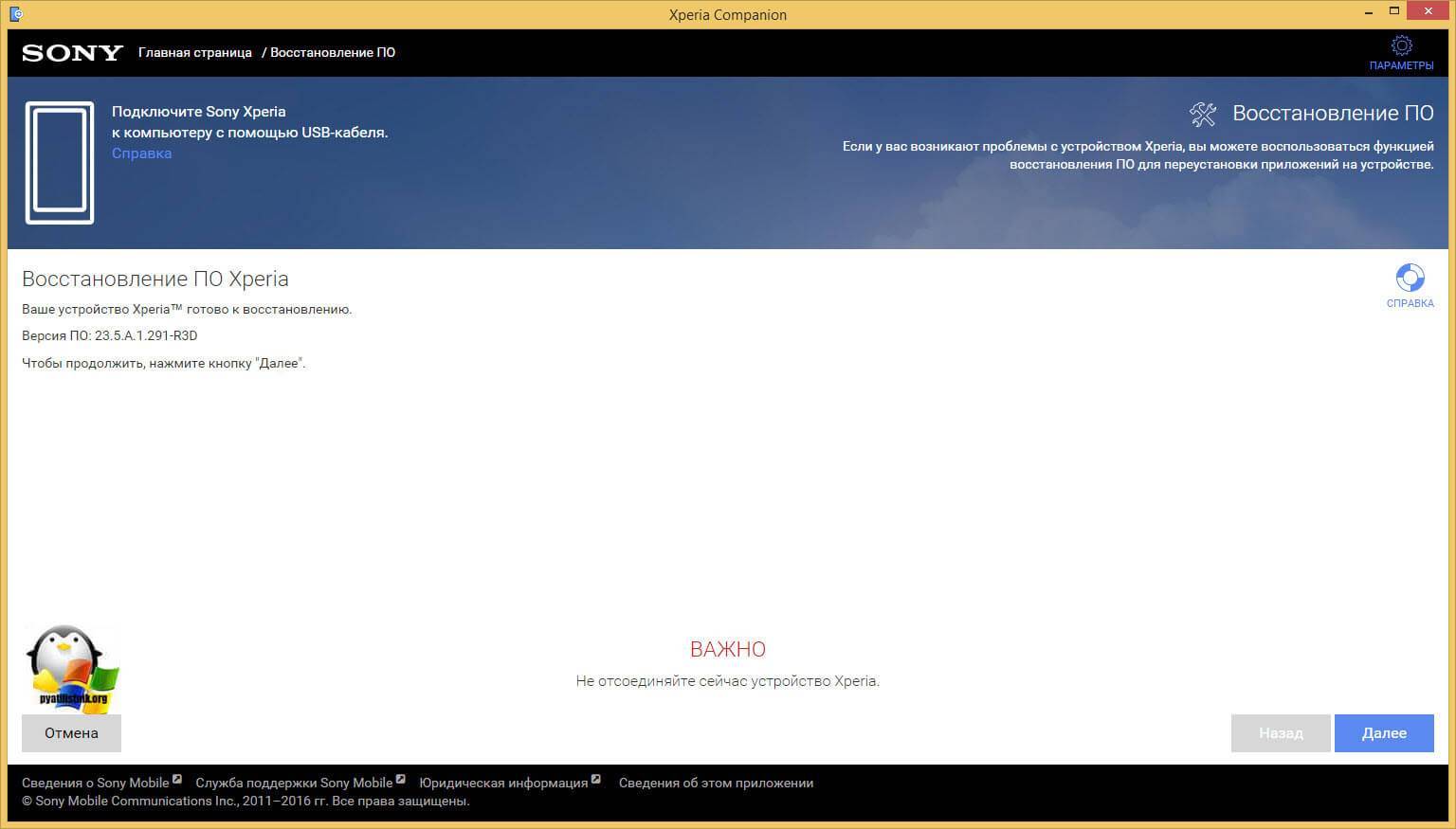Maximize the Xperia Companion window
Image resolution: width=1456 pixels, height=829 pixels.
1394,12
